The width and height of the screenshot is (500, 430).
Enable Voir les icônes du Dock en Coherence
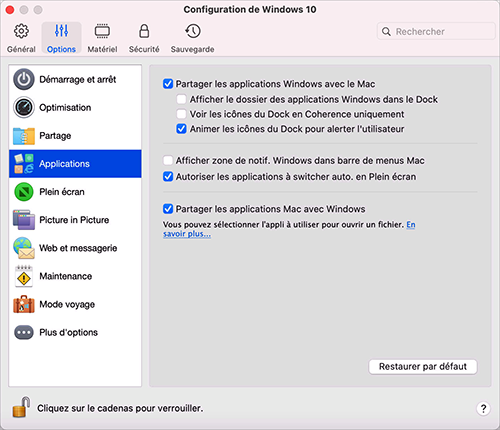[181, 114]
